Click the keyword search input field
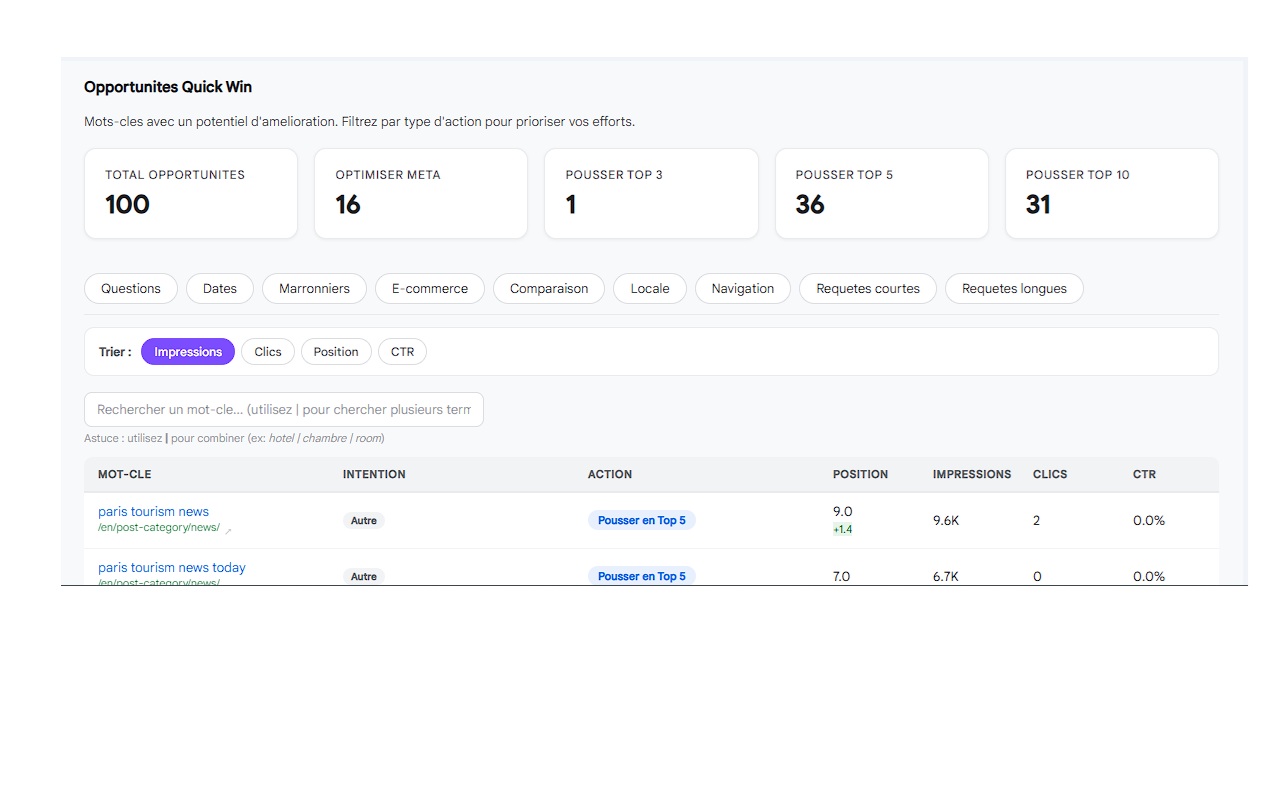The height and width of the screenshot is (800, 1280). click(x=283, y=409)
